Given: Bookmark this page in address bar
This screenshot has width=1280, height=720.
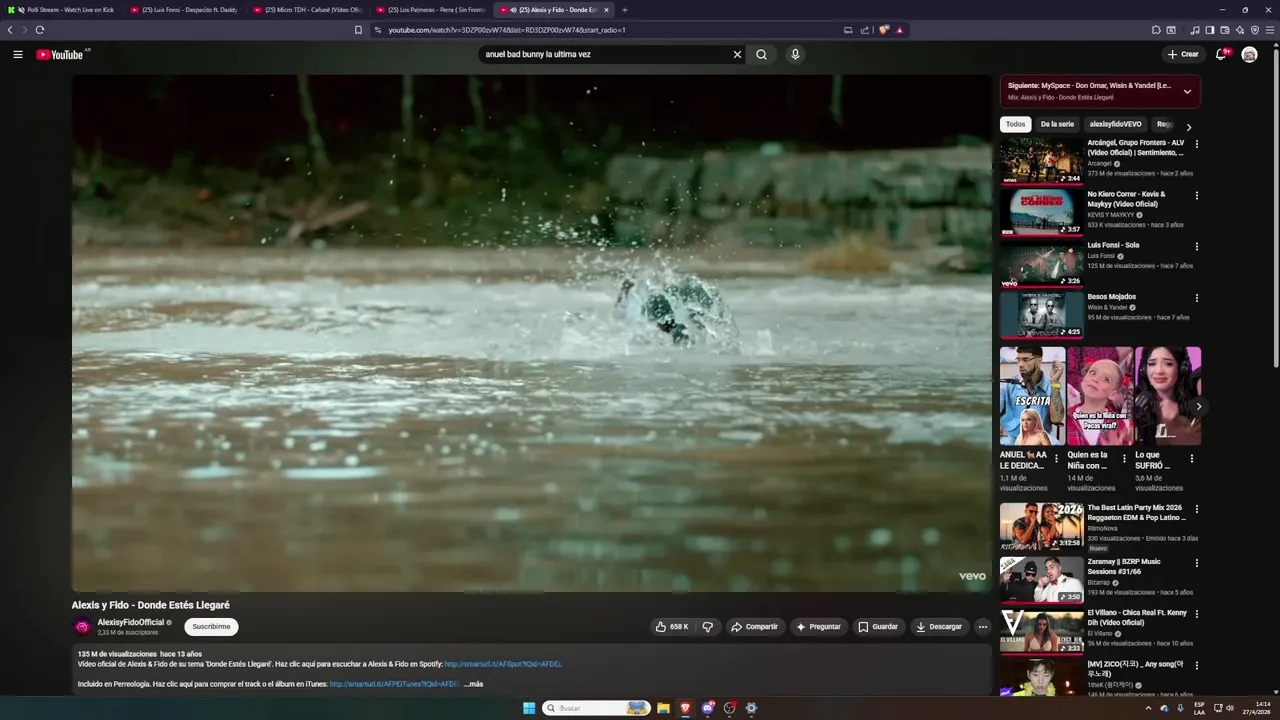Looking at the screenshot, I should click(358, 30).
